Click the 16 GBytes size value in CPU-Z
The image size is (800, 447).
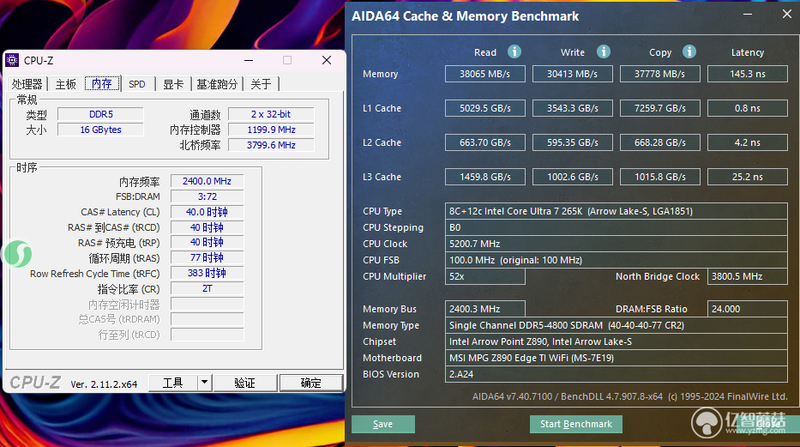pos(101,130)
